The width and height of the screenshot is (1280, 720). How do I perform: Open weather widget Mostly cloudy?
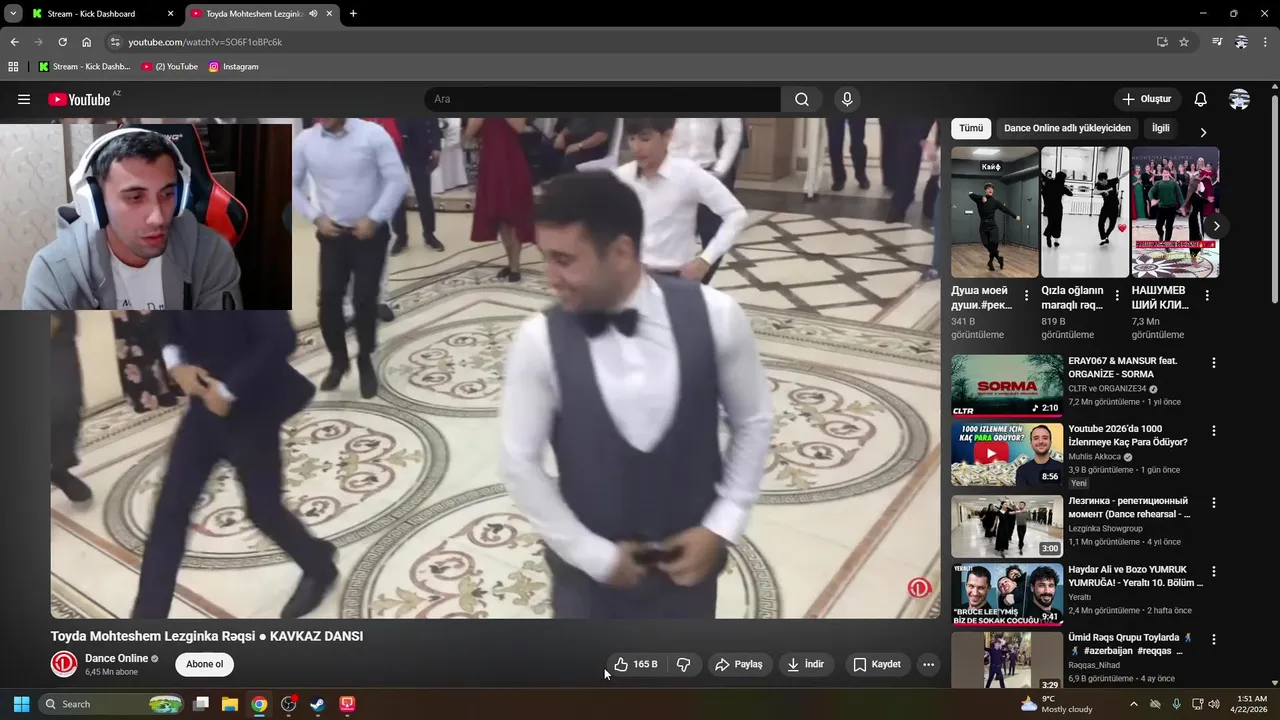pos(1056,704)
